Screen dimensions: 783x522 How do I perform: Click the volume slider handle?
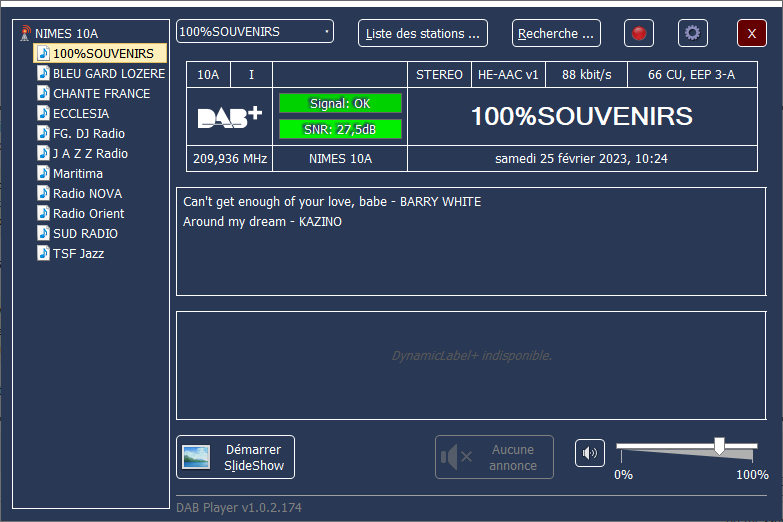pos(719,446)
